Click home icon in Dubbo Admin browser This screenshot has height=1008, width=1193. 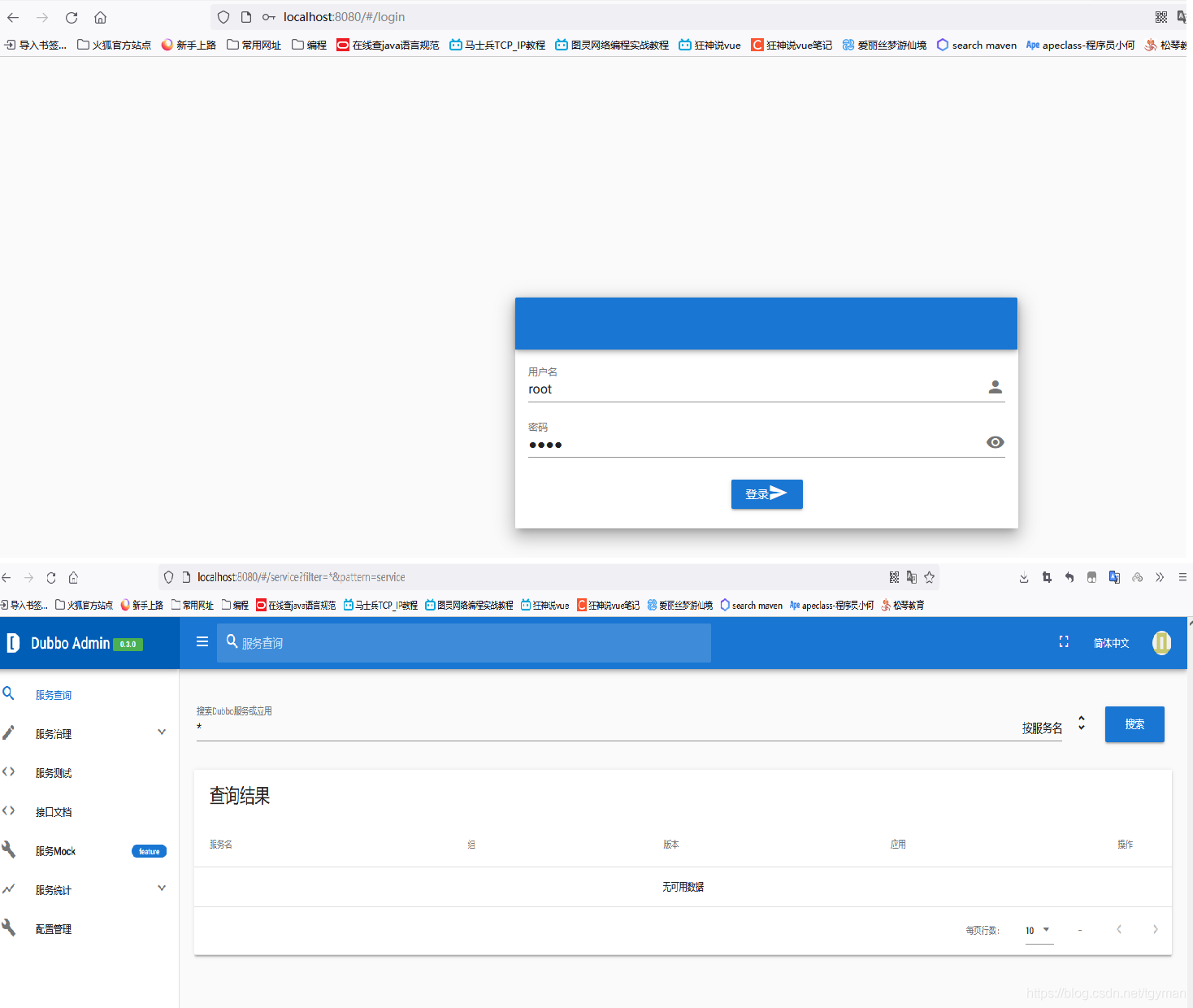[73, 577]
